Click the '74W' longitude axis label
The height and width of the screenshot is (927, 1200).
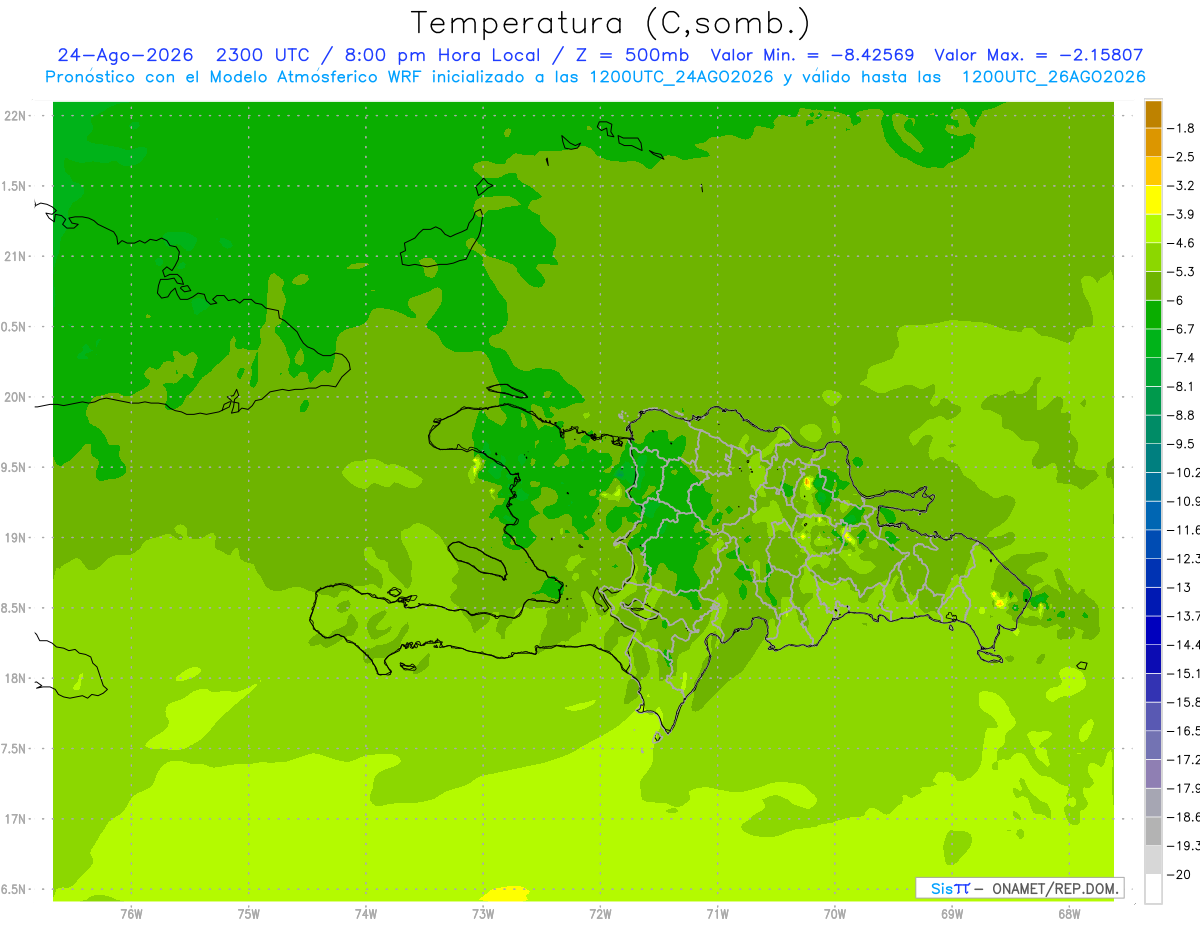(x=366, y=914)
